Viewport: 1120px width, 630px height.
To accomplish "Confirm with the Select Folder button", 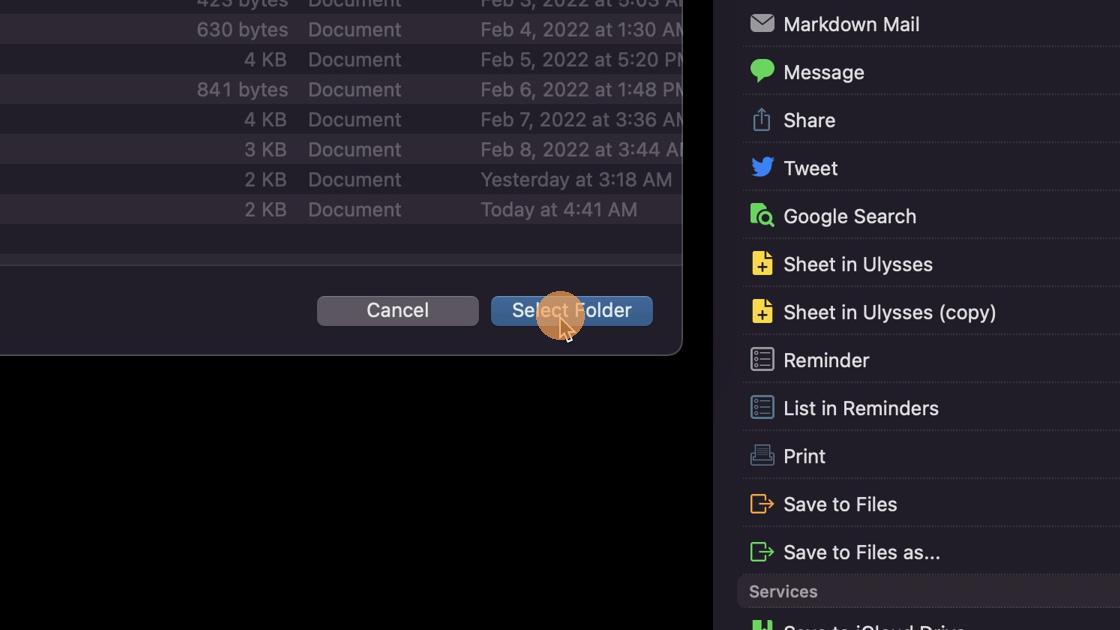I will 571,311.
